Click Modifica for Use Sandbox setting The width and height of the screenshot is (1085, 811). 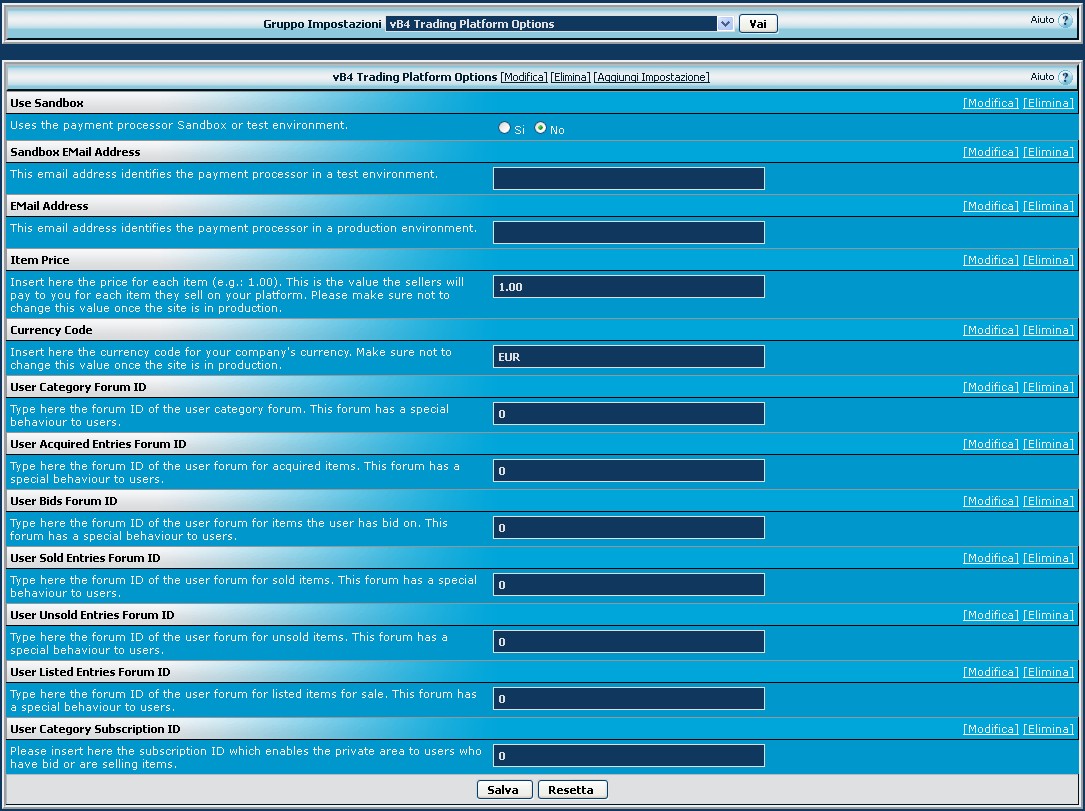tap(990, 103)
